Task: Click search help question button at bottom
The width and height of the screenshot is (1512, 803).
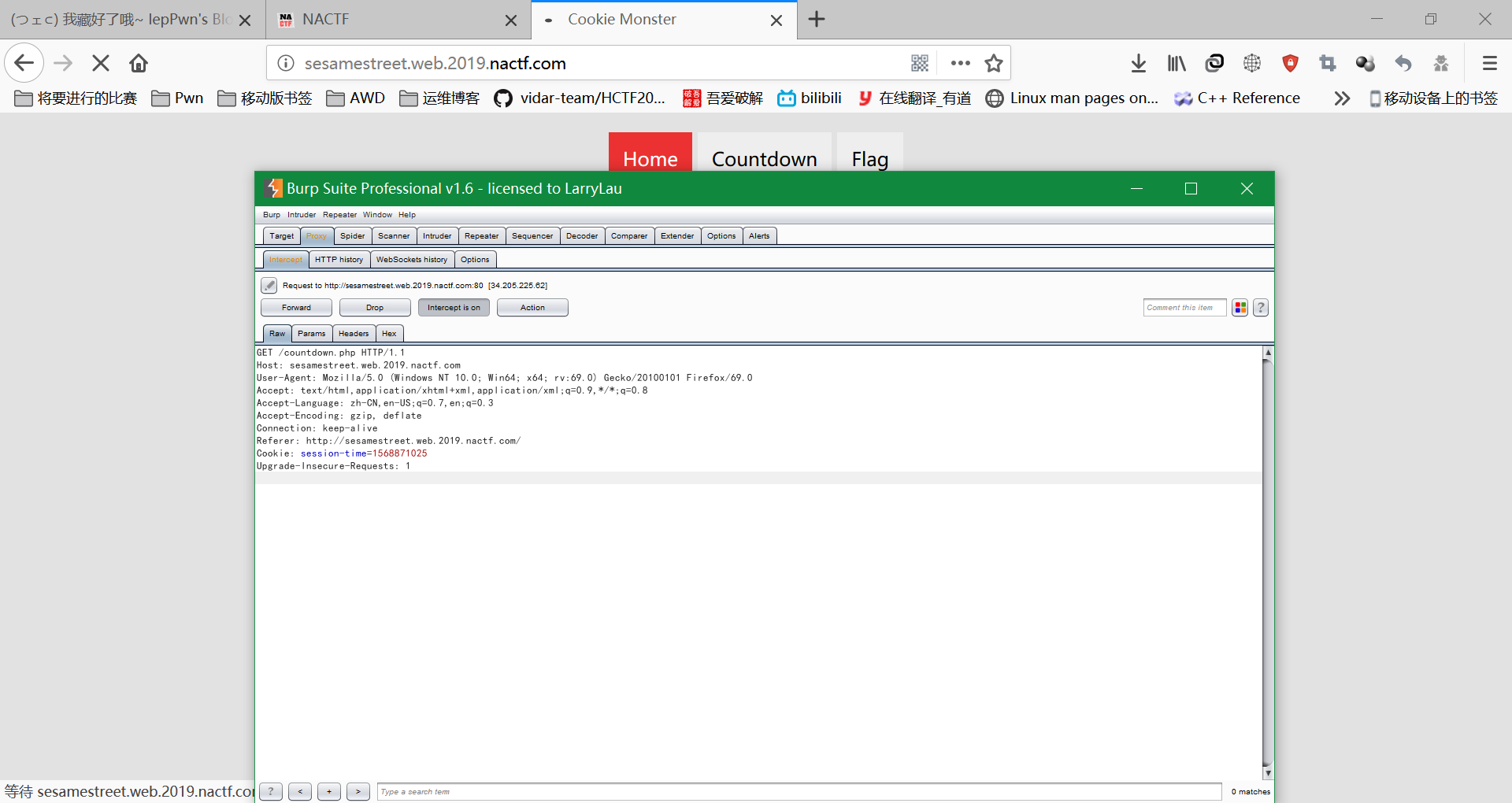Action: (271, 792)
